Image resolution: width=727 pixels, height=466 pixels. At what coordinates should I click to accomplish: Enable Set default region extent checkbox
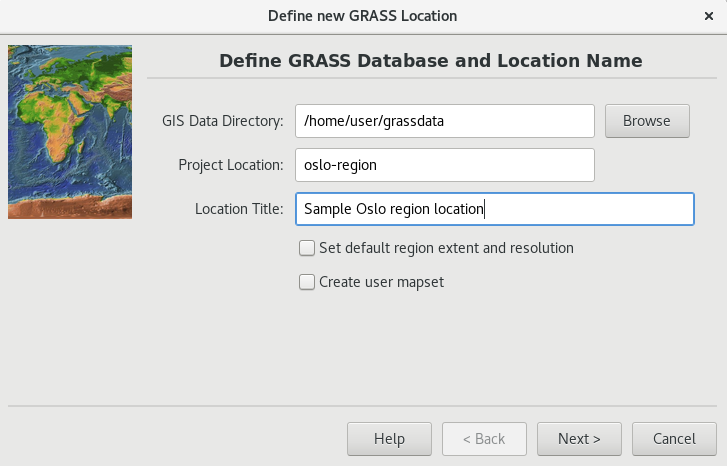[306, 248]
